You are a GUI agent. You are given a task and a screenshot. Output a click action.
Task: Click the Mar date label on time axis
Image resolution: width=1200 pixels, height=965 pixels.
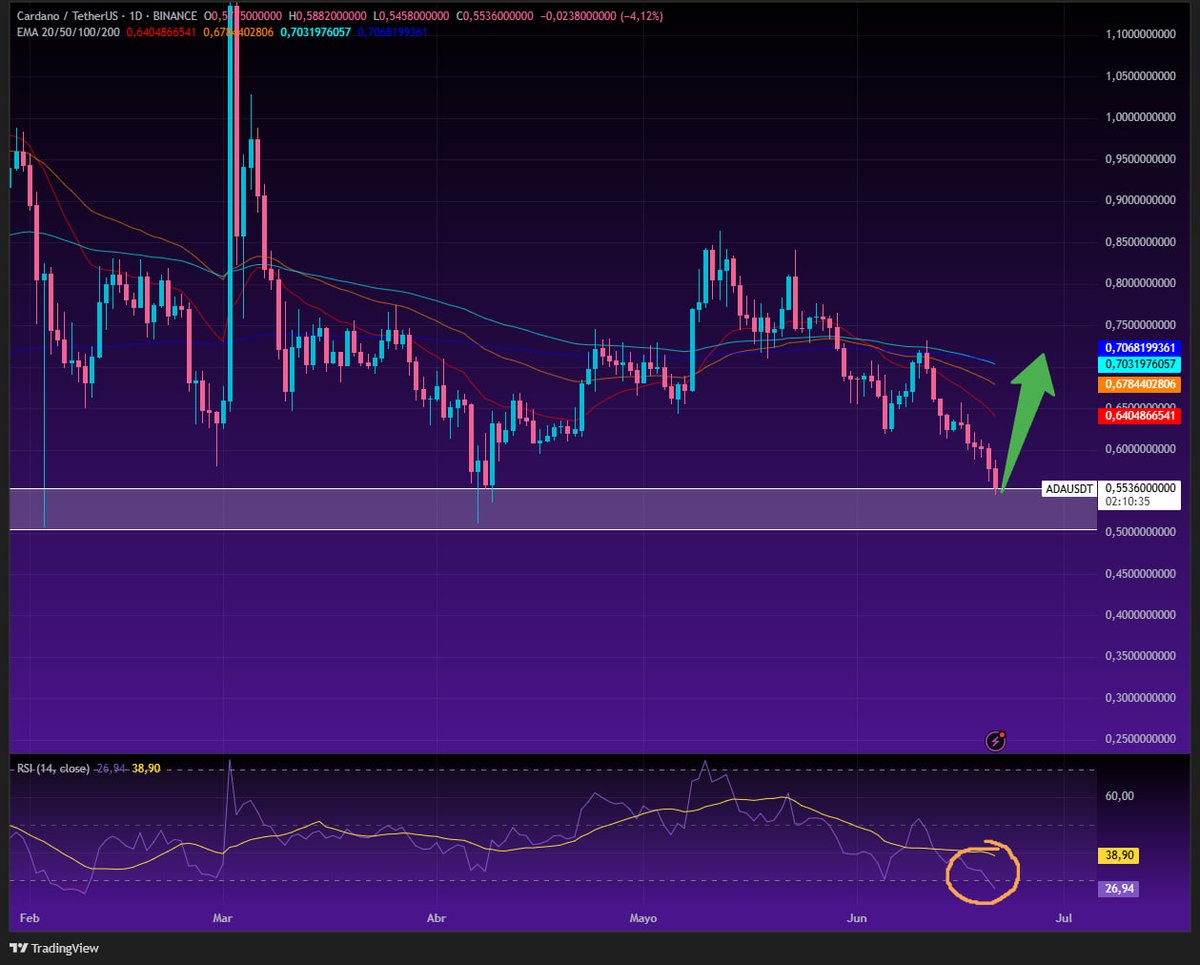223,917
